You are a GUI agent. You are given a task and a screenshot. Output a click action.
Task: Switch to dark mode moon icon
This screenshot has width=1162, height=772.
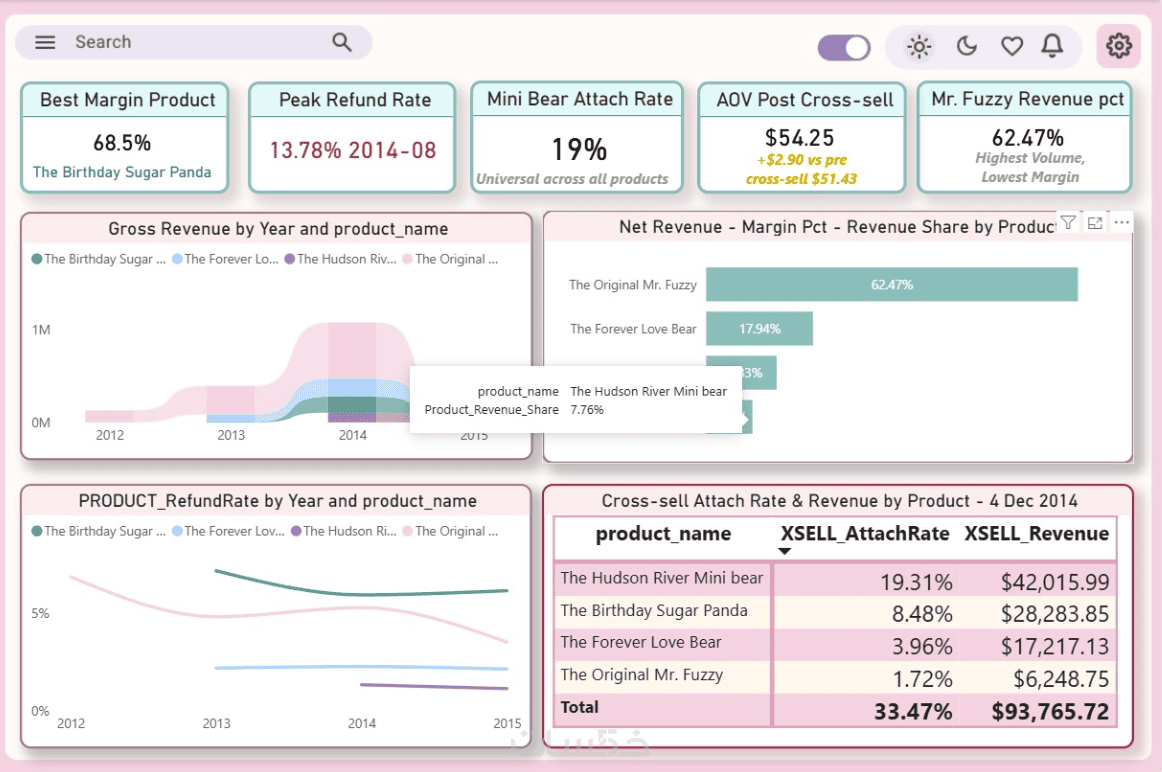(966, 47)
